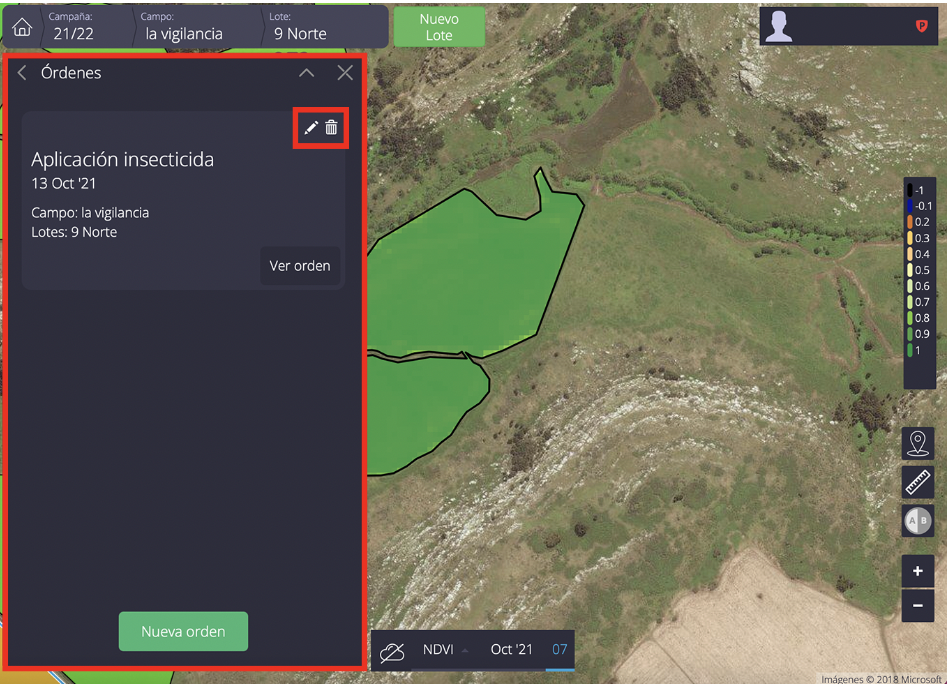Select the map location pin tool
Viewport: 950px width, 684px height.
point(918,443)
